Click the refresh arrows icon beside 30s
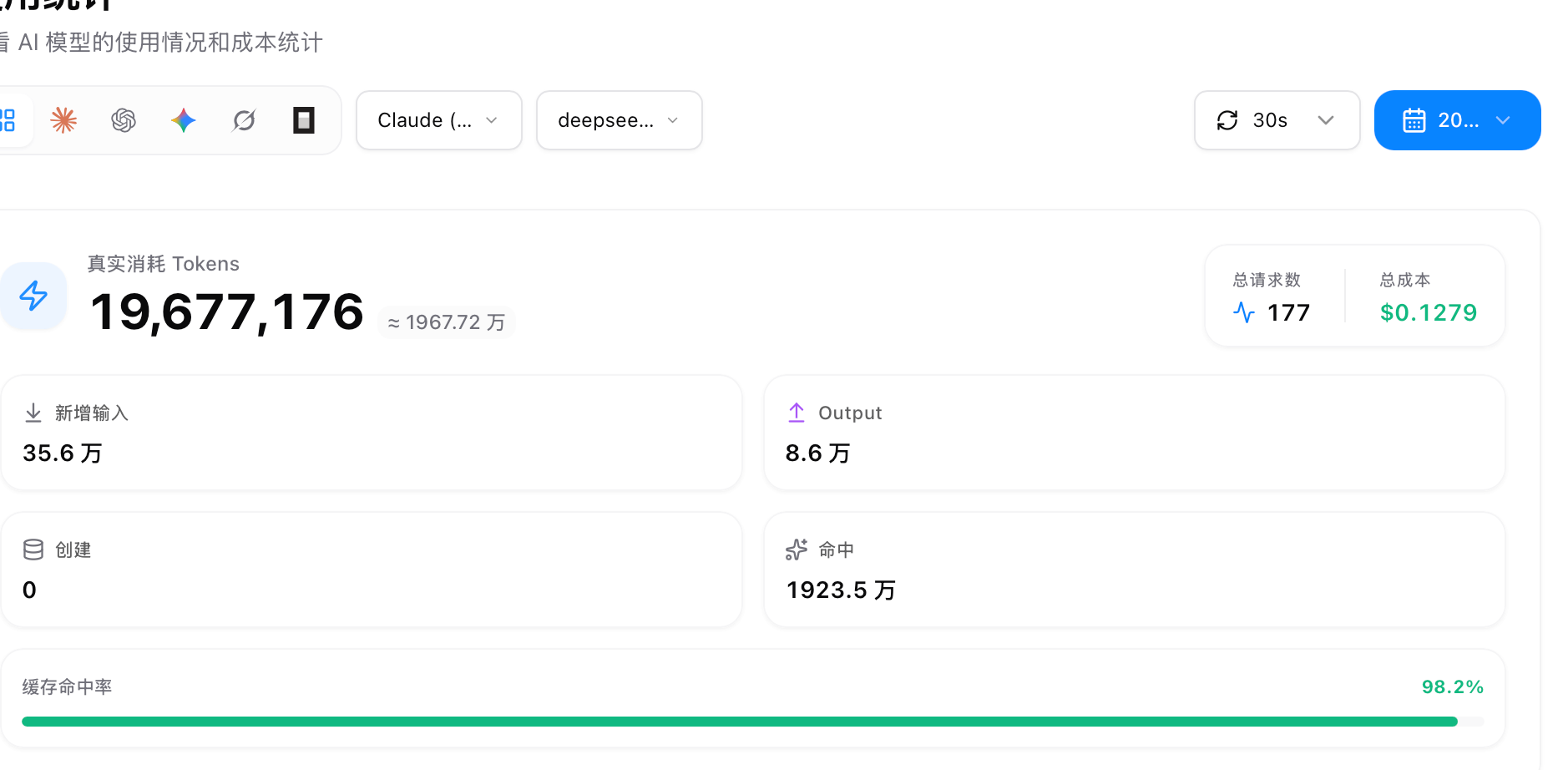This screenshot has width=1568, height=770. coord(1227,120)
